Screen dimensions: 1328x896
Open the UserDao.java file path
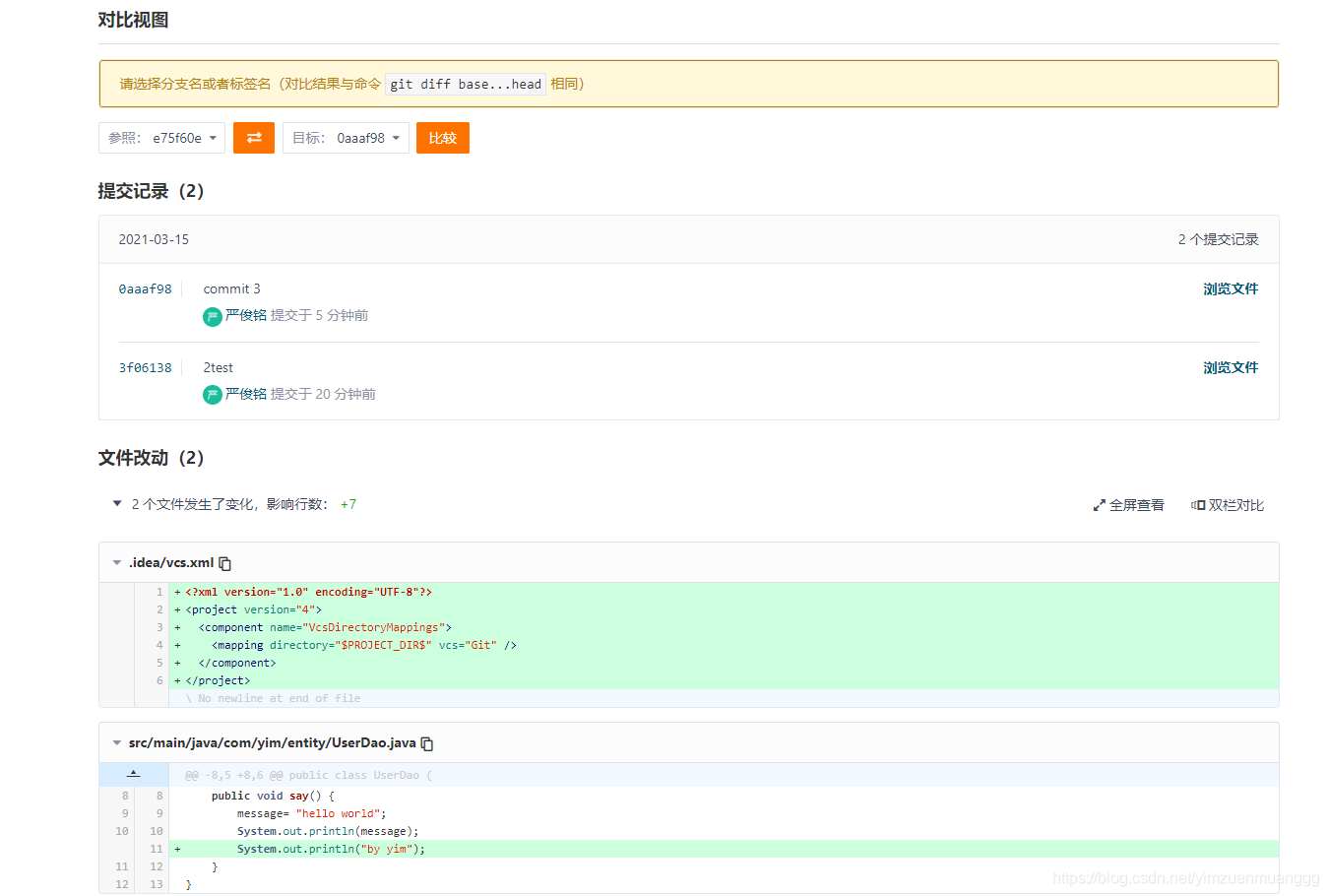coord(273,742)
